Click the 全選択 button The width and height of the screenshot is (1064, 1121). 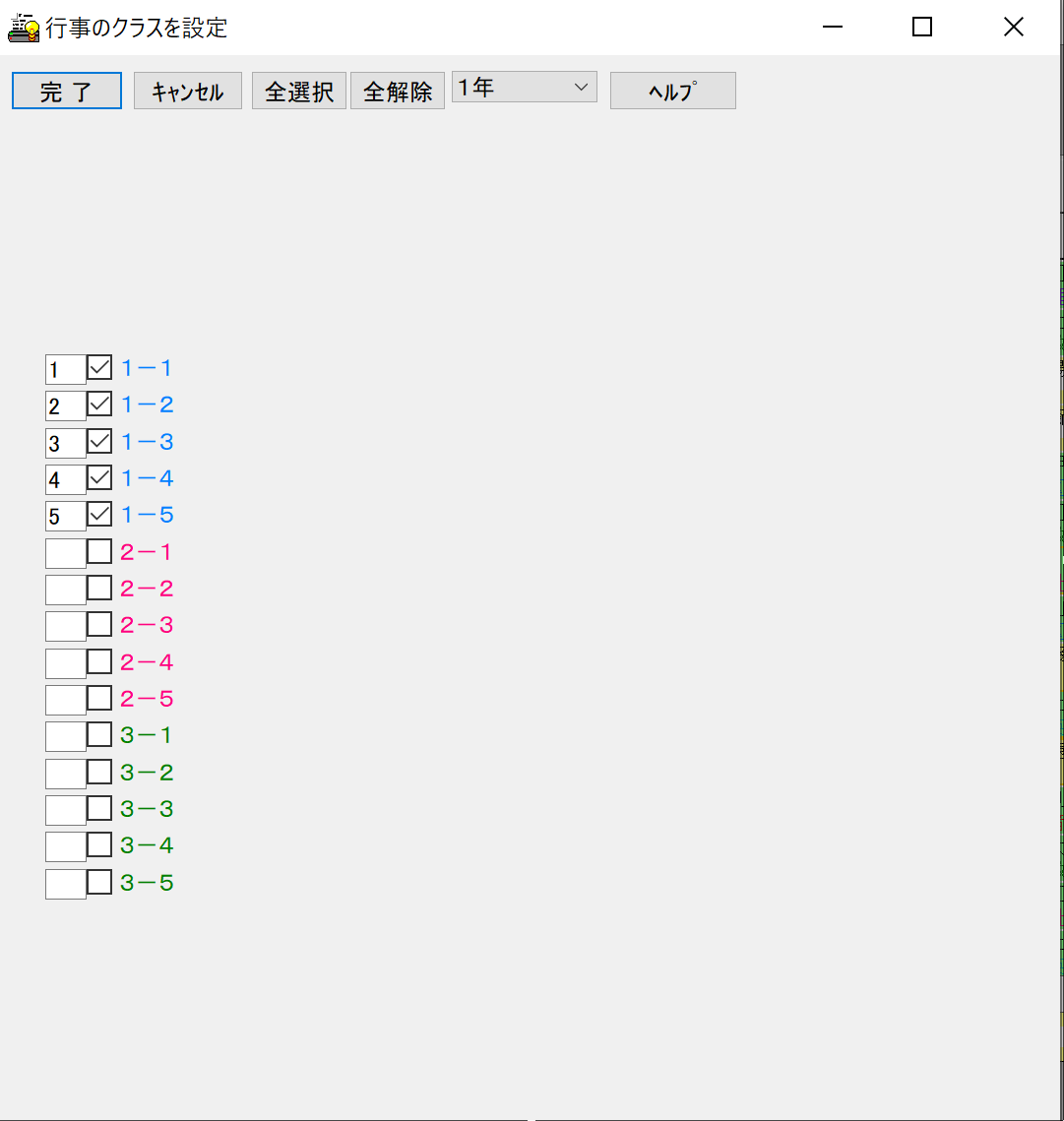[299, 91]
